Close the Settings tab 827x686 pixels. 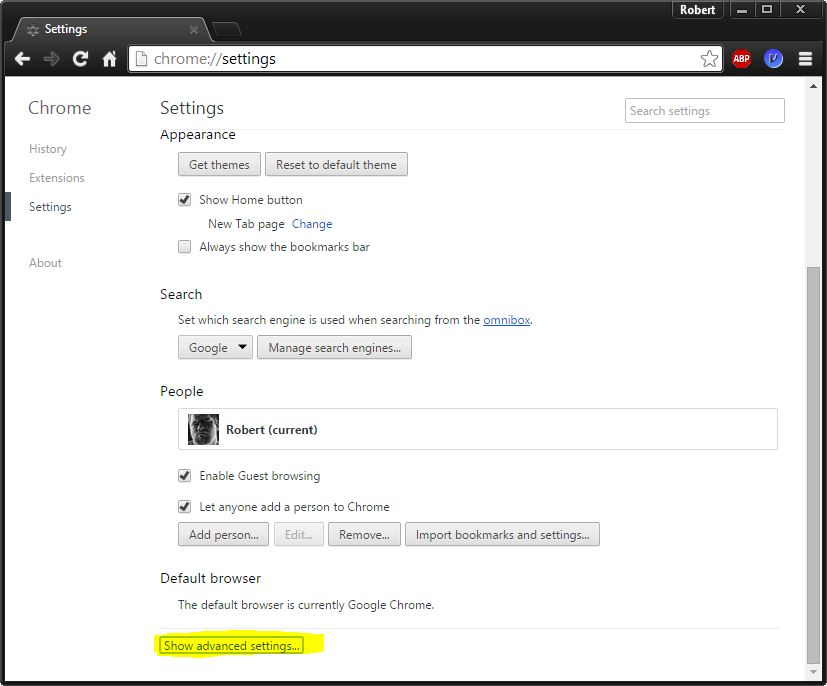(x=194, y=30)
